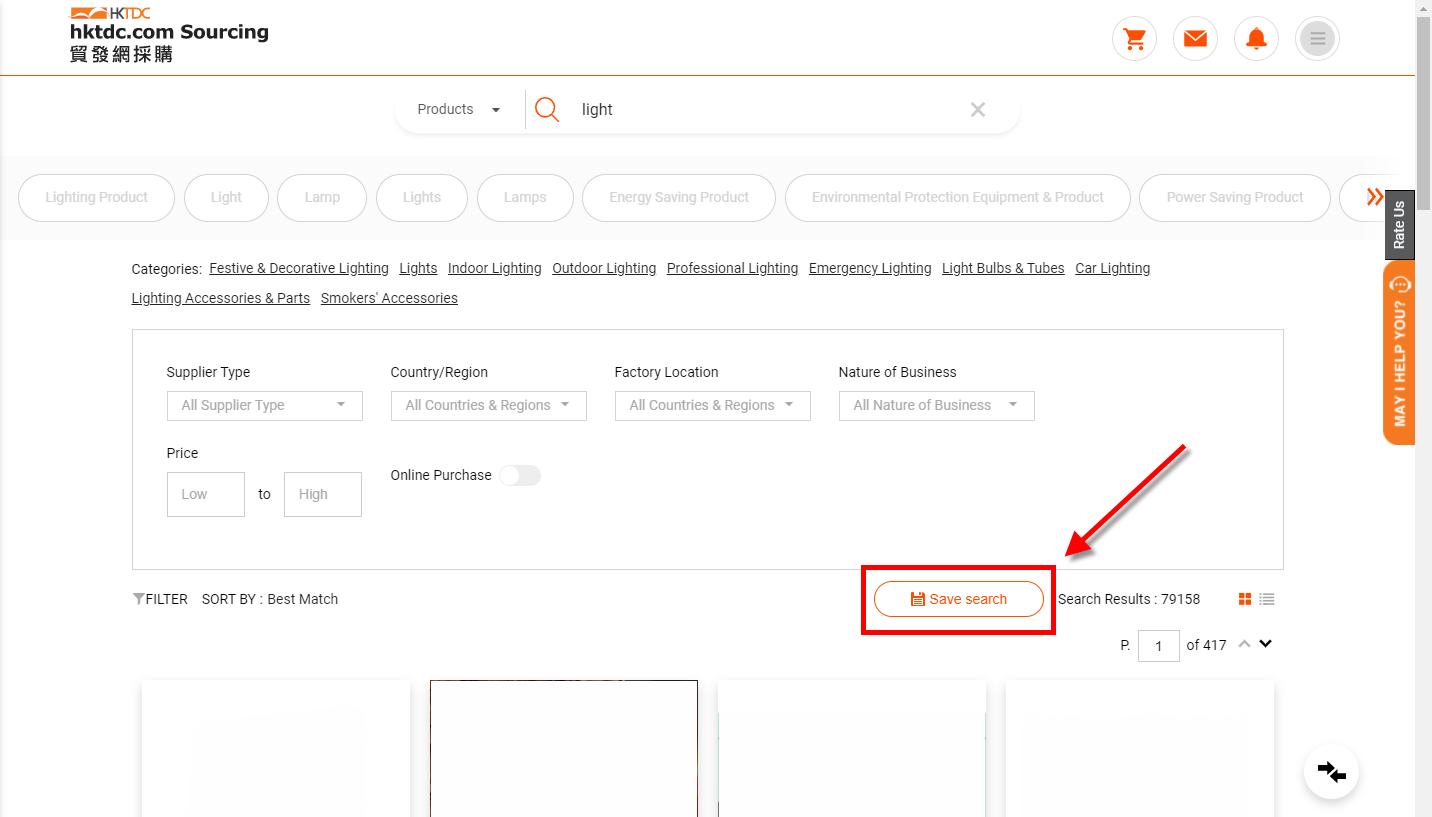Open the messages envelope icon
This screenshot has width=1432, height=817.
[x=1195, y=39]
